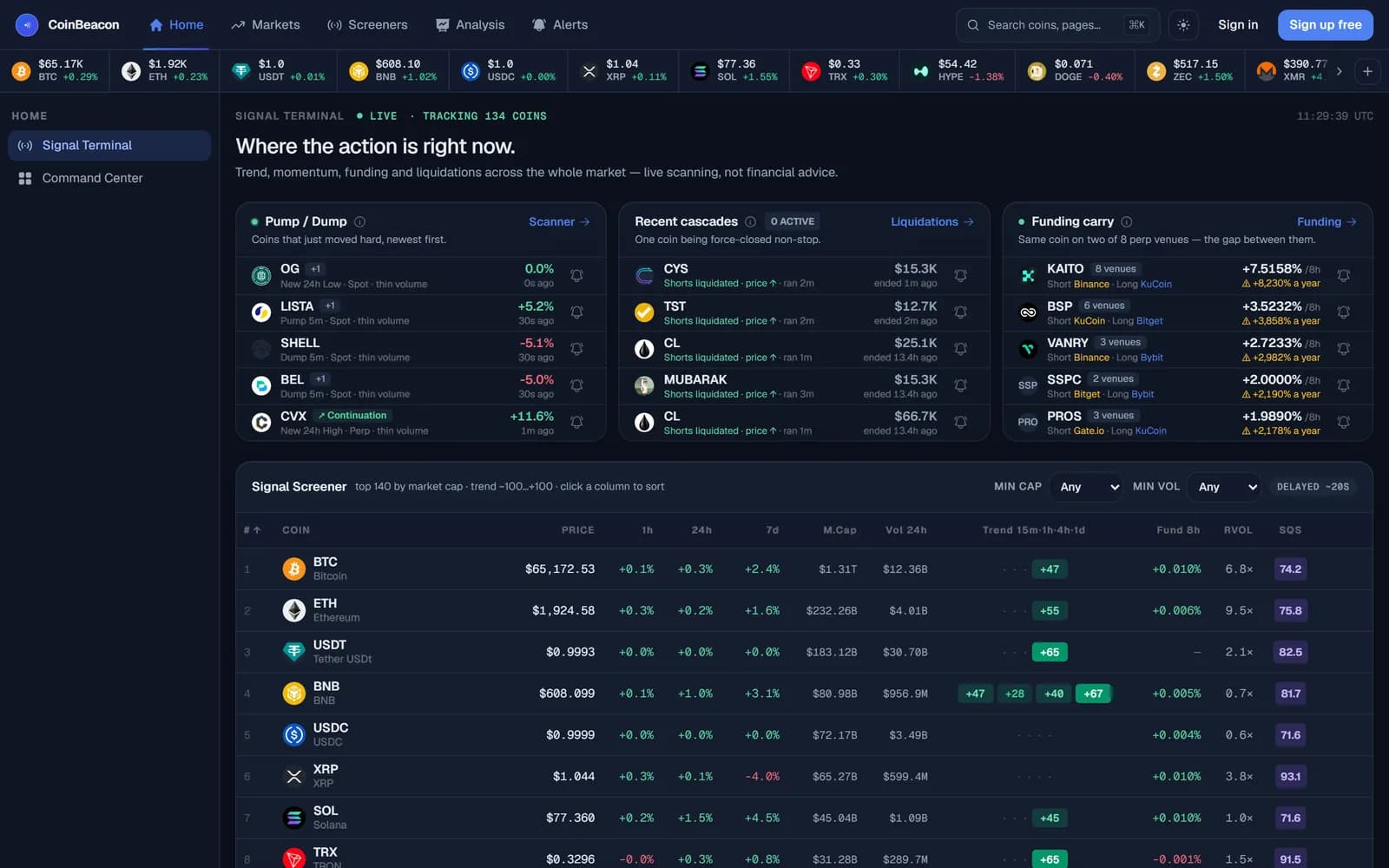Open the Liquidations link
Image resolution: width=1389 pixels, height=868 pixels.
point(932,221)
